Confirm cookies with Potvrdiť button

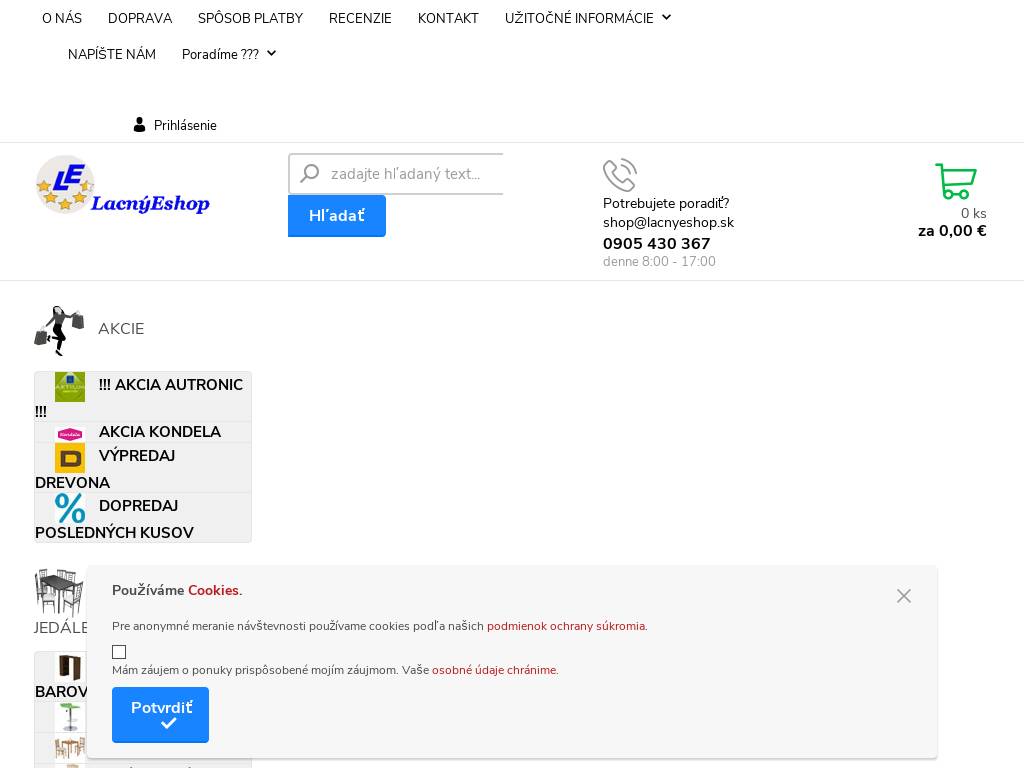pyautogui.click(x=160, y=714)
